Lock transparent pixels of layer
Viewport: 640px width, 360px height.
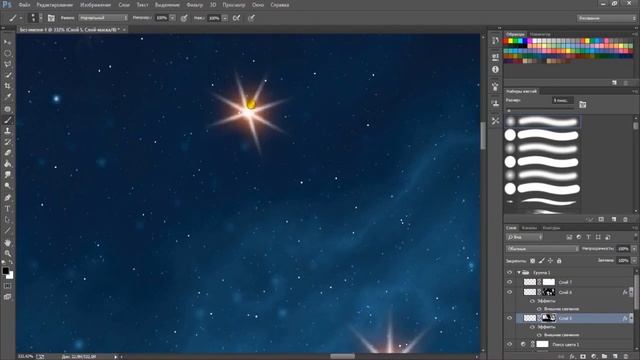533,260
